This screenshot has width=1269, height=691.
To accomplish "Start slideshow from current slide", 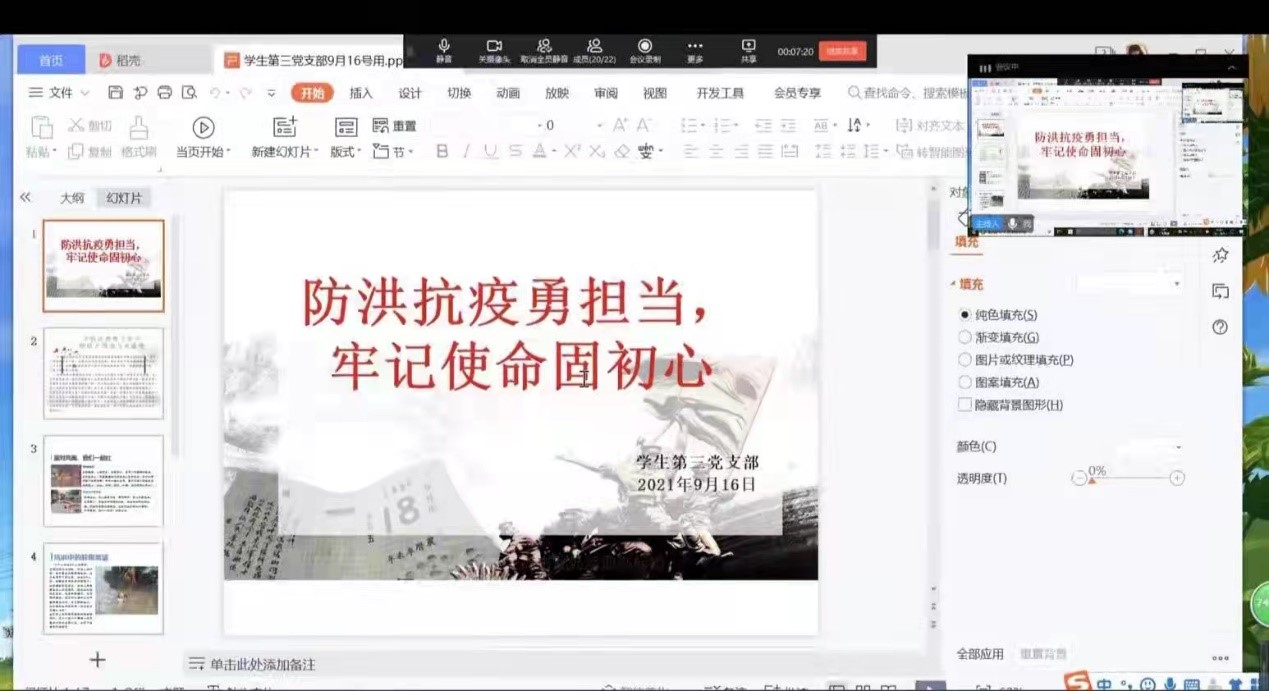I will point(203,127).
